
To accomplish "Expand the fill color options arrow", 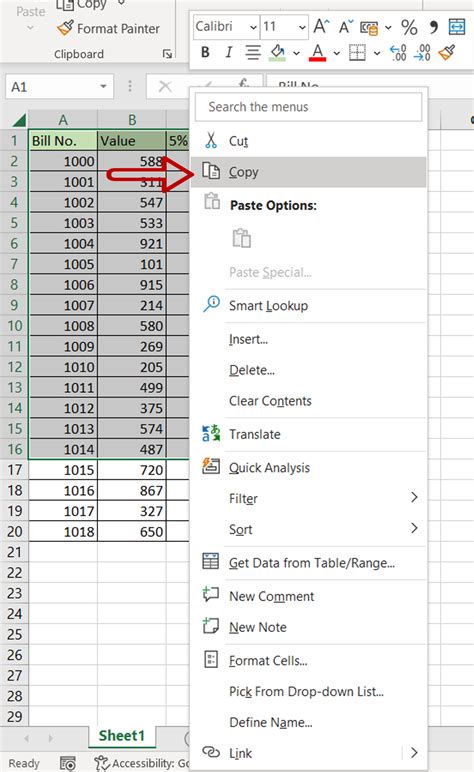I will (x=296, y=53).
